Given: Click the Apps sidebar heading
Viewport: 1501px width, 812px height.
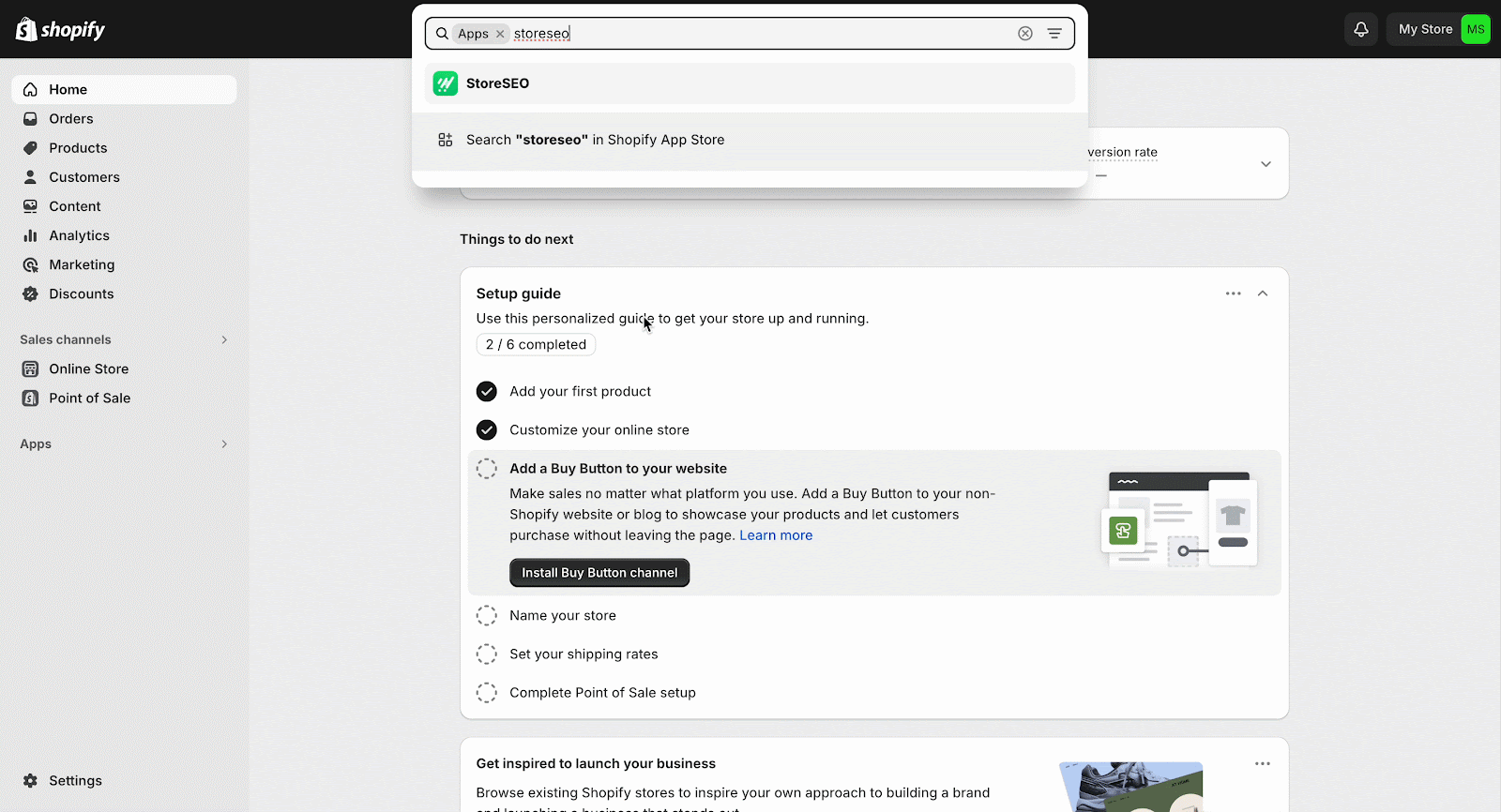Looking at the screenshot, I should tap(36, 444).
